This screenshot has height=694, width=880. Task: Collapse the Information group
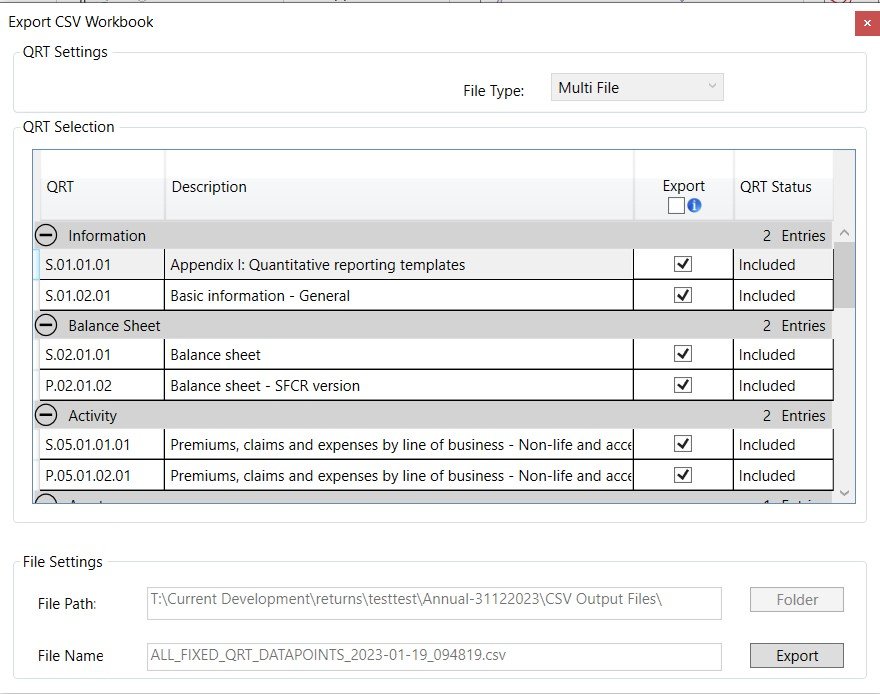46,235
